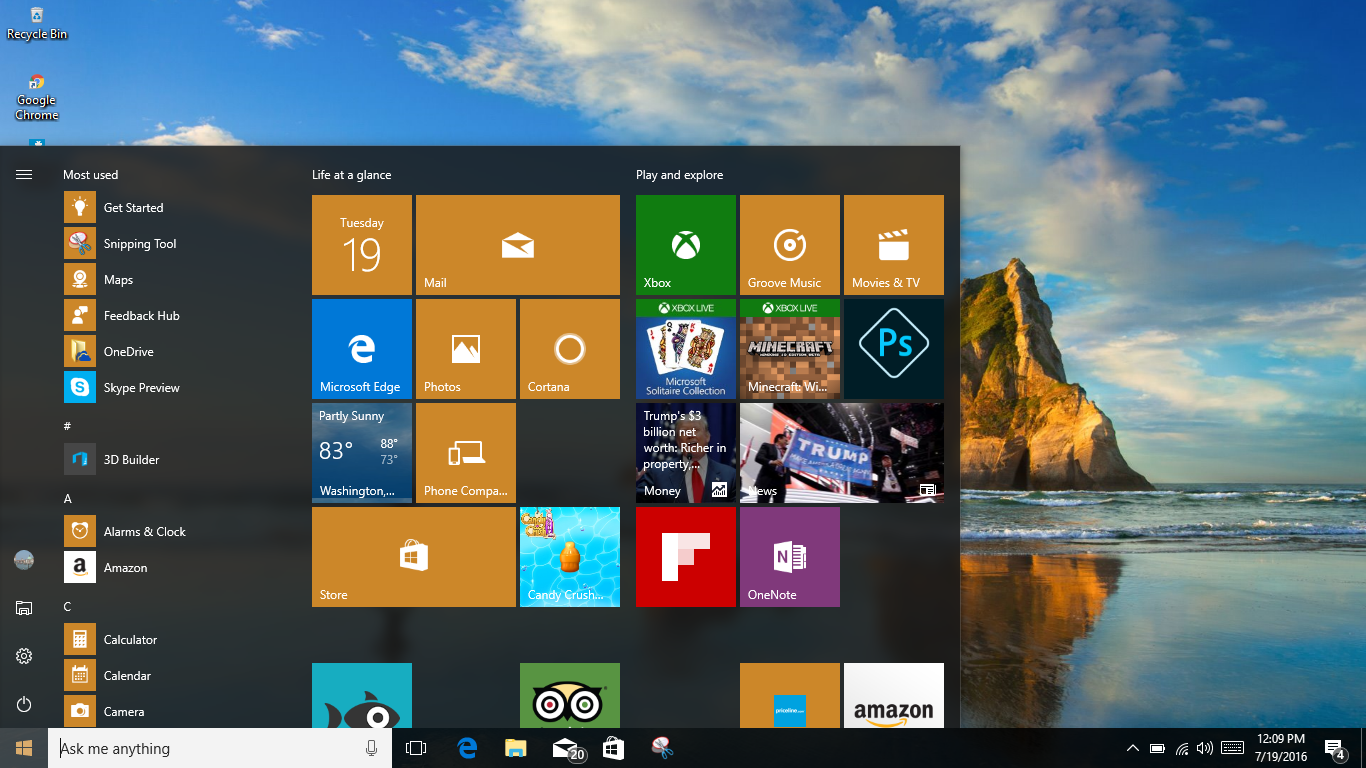Launch the Flipboard tile
This screenshot has height=768, width=1366.
click(x=686, y=557)
